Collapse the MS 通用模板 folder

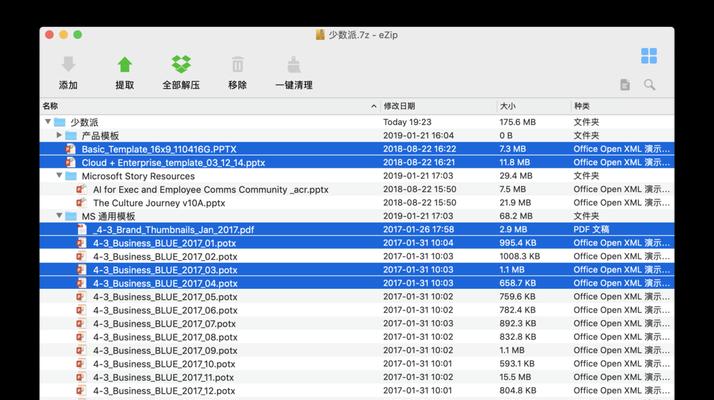pos(59,215)
